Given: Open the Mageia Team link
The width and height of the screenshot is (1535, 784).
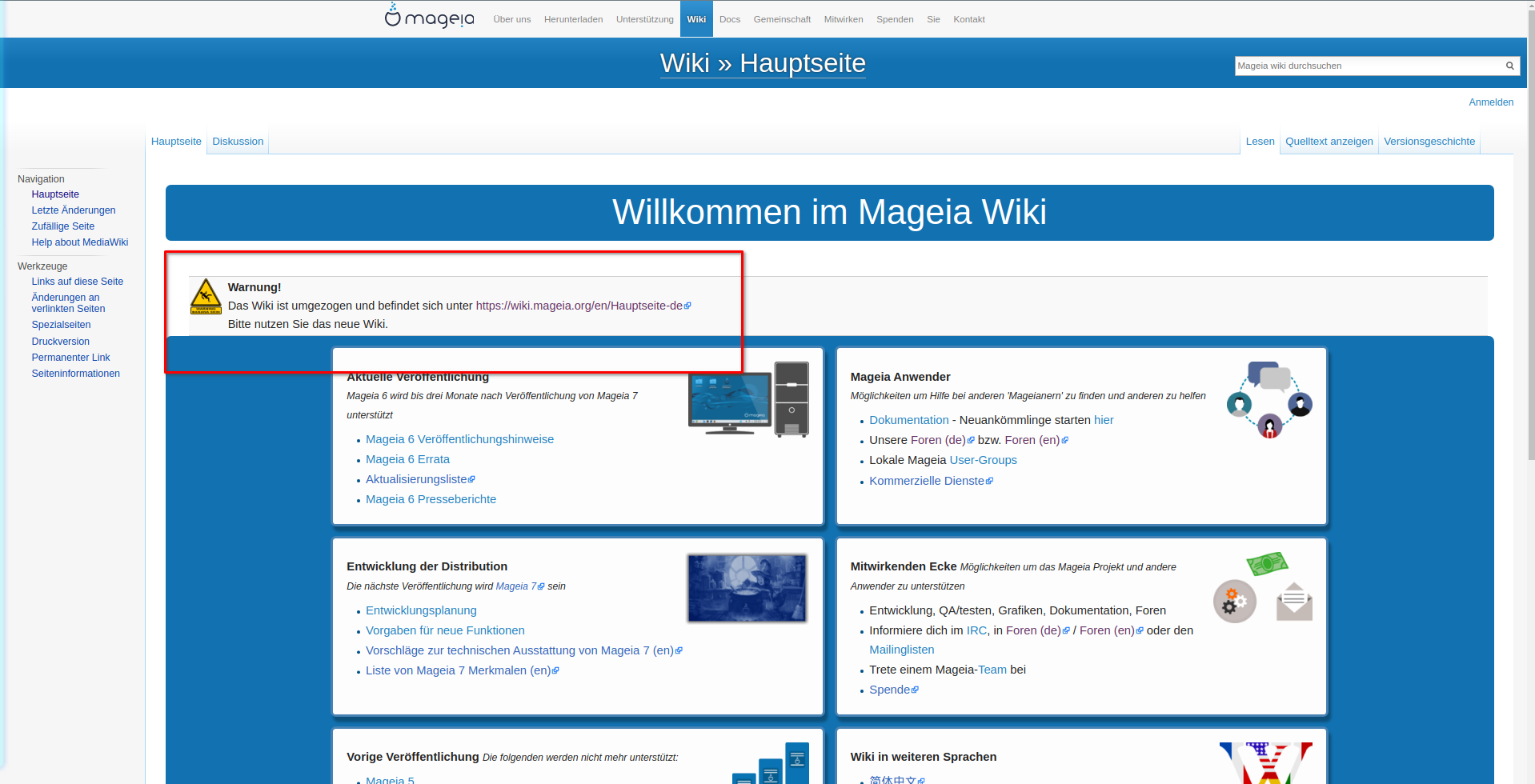Looking at the screenshot, I should point(992,670).
